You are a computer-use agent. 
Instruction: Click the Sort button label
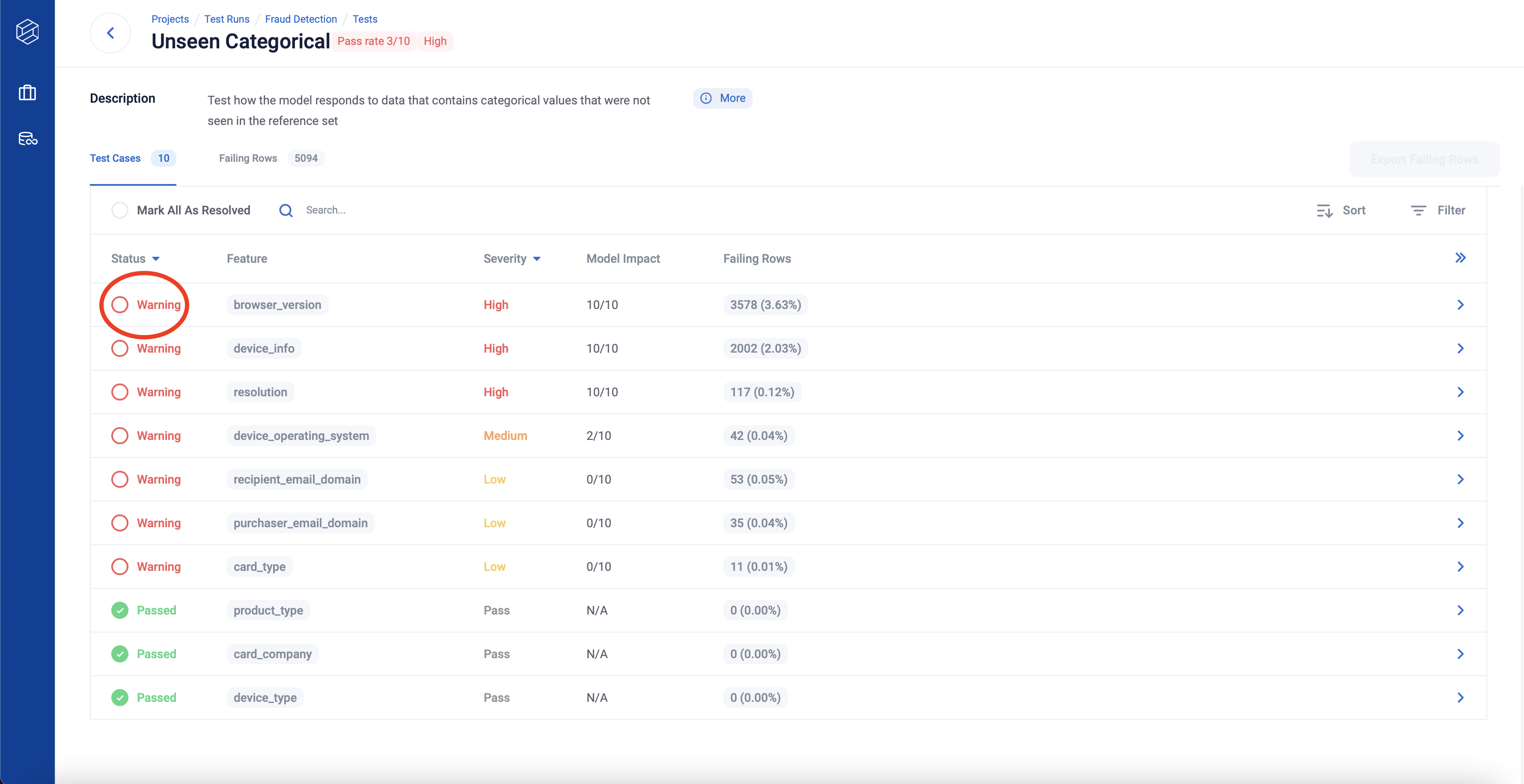tap(1354, 211)
